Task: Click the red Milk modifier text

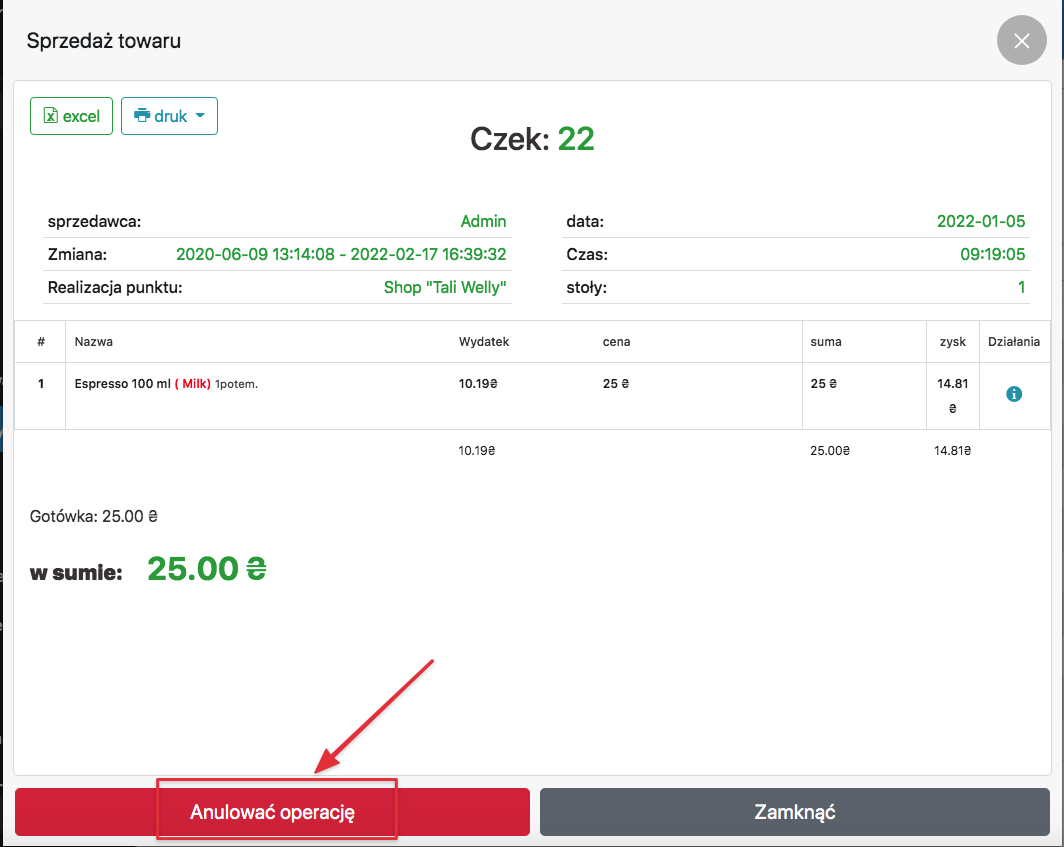Action: click(x=193, y=384)
